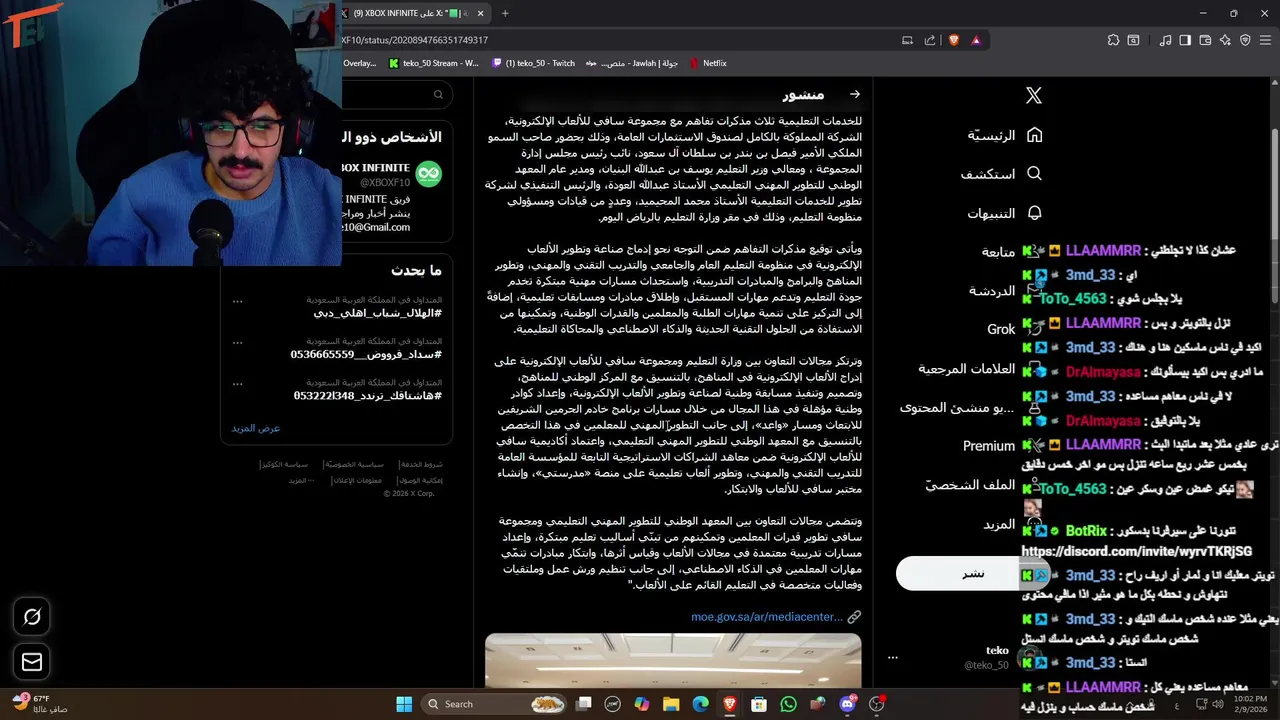Open the Brave Shields lion icon
The width and height of the screenshot is (1280, 720).
pyautogui.click(x=953, y=40)
